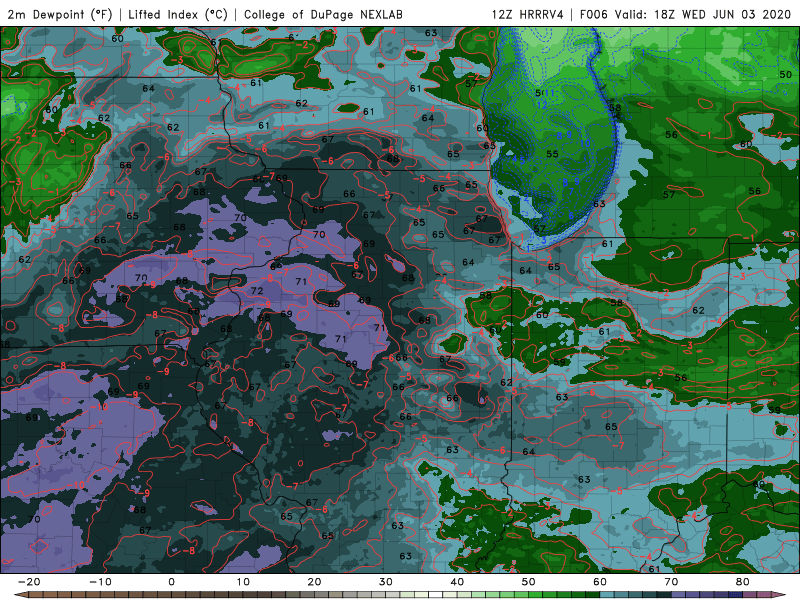
Task: Click the '10' label on the color scale
Action: 243,582
